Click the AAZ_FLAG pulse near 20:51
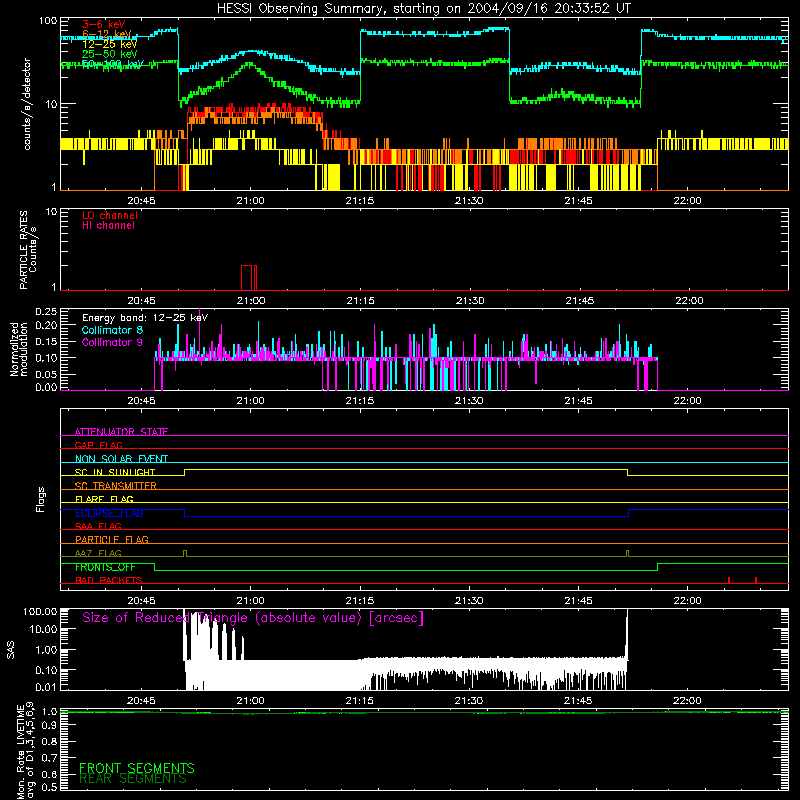 point(185,554)
